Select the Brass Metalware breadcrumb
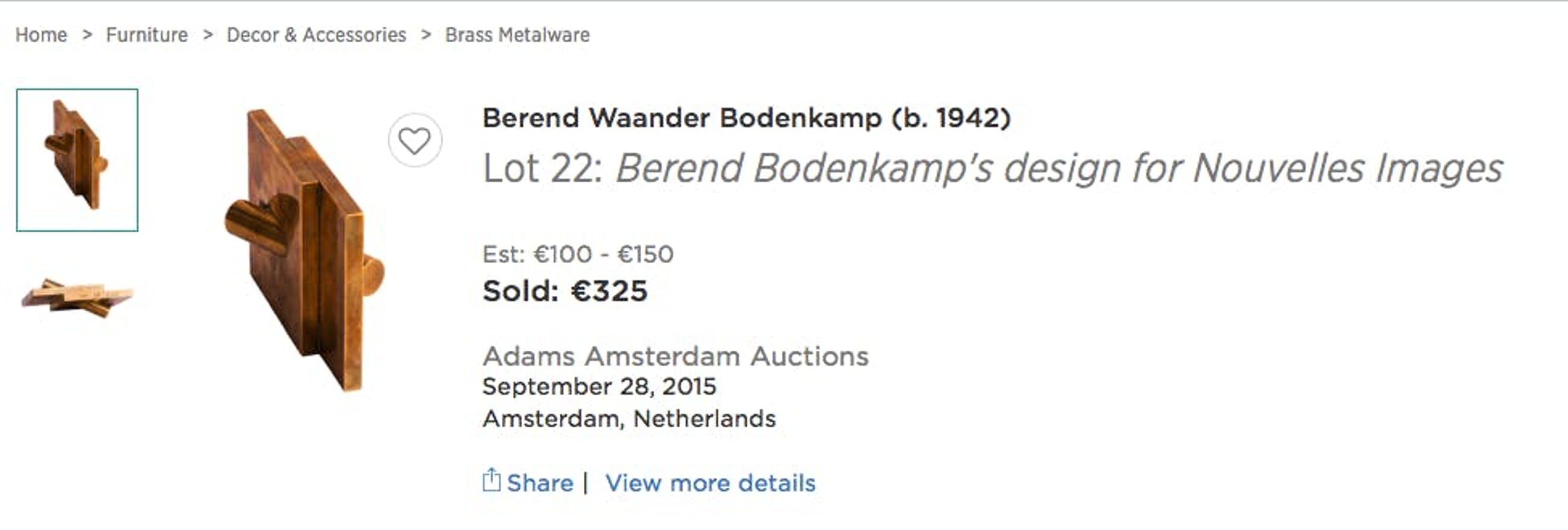The image size is (1568, 530). [x=517, y=35]
